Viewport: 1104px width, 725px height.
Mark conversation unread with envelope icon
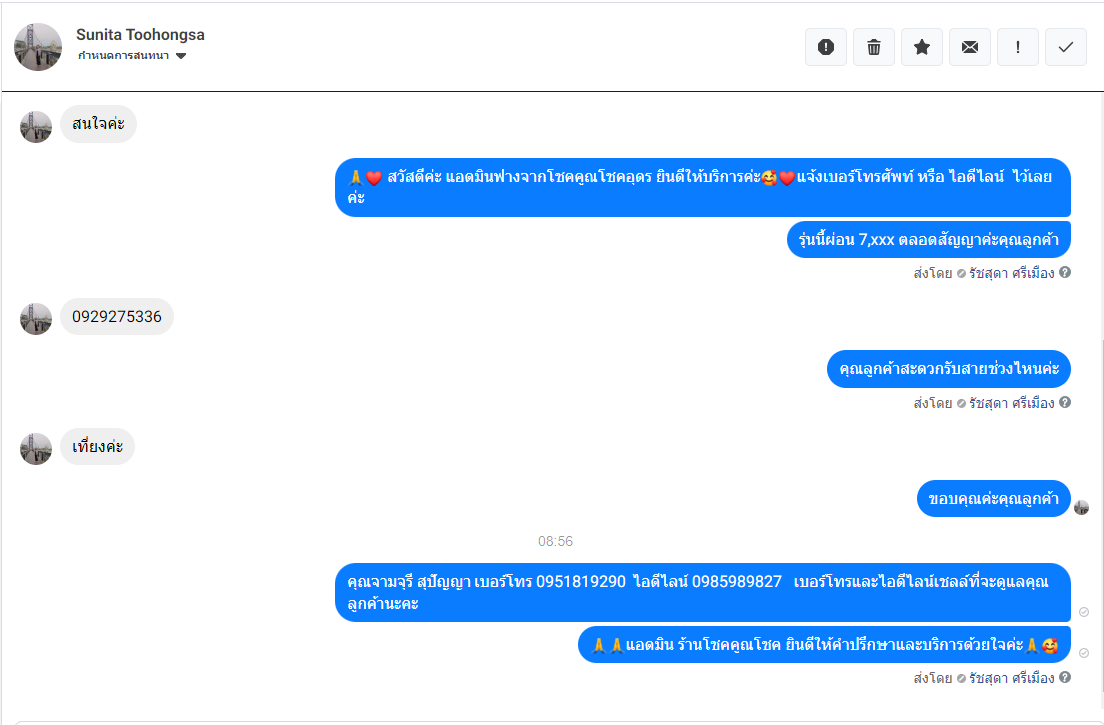click(x=970, y=47)
